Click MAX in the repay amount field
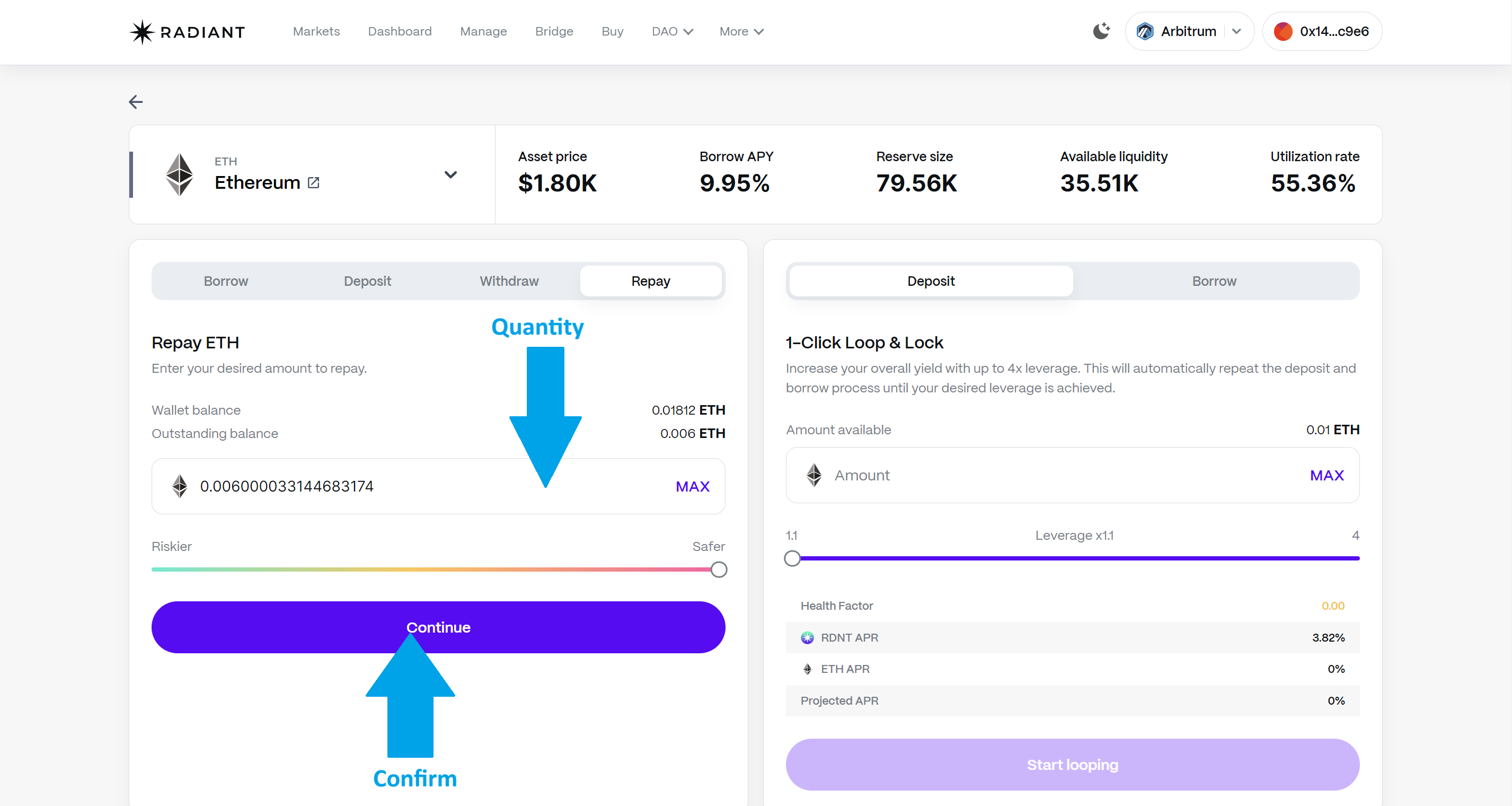This screenshot has height=806, width=1512. click(692, 486)
